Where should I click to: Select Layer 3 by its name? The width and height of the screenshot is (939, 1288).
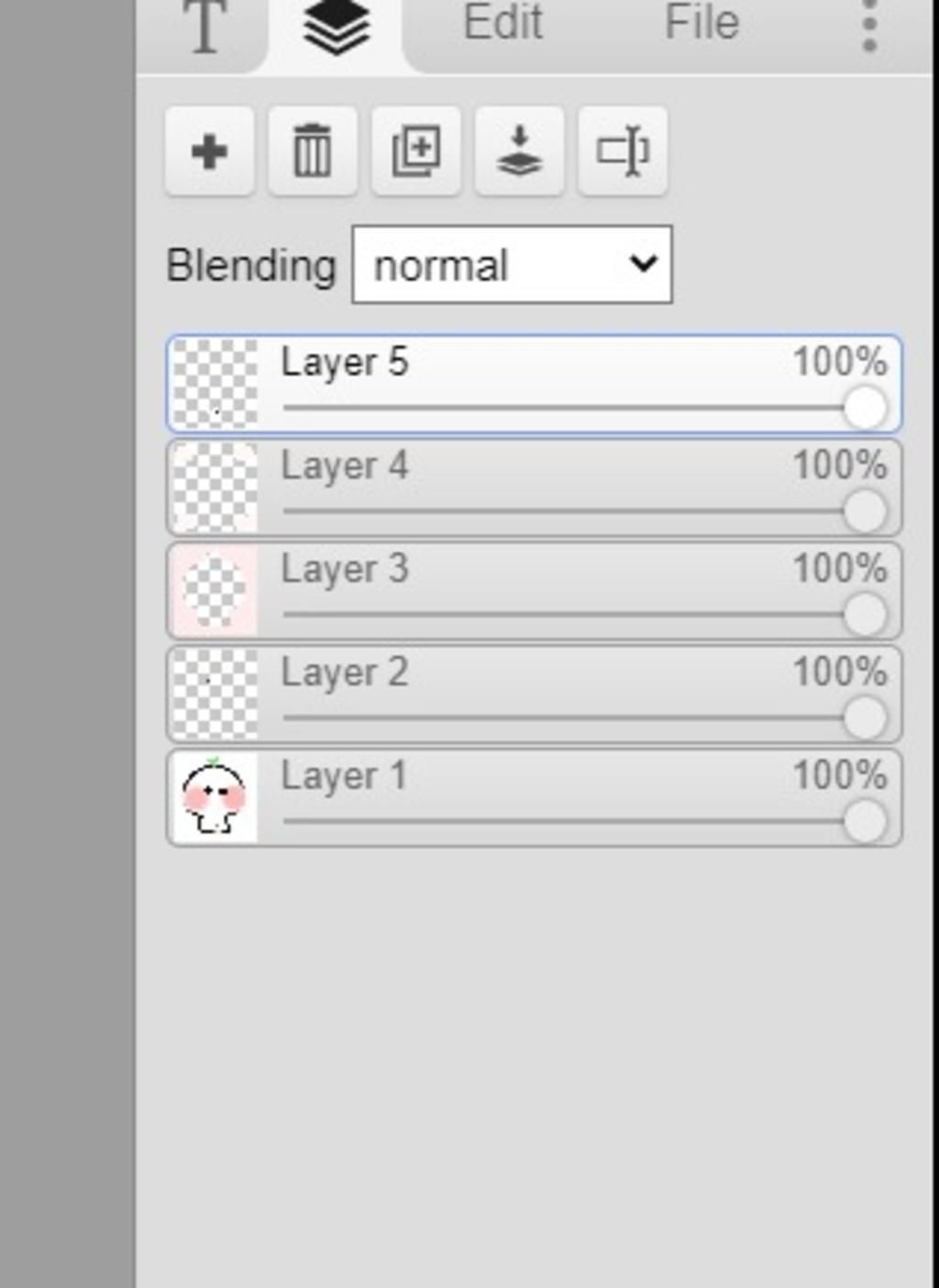tap(345, 569)
